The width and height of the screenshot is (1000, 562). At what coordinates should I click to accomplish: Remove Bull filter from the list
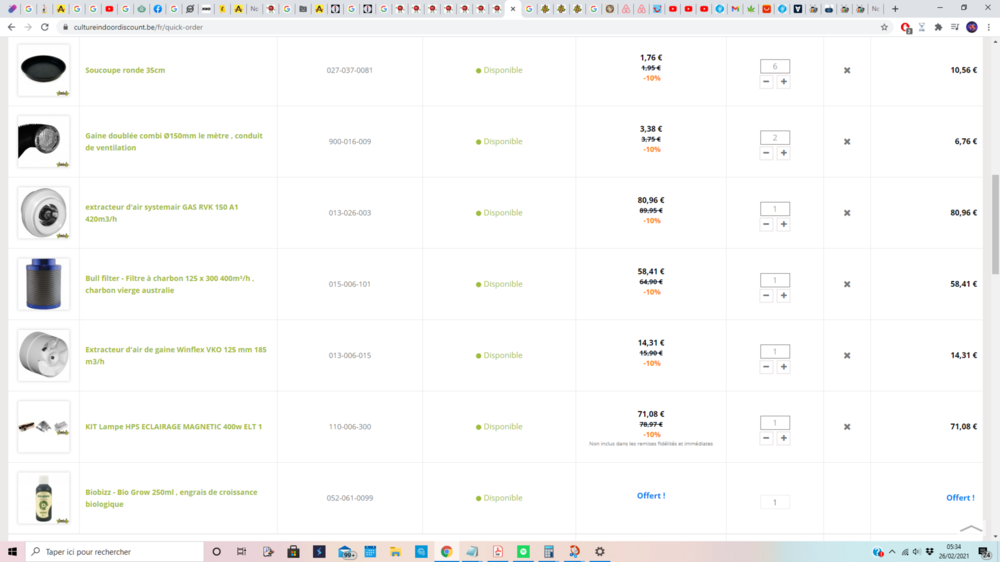click(847, 285)
